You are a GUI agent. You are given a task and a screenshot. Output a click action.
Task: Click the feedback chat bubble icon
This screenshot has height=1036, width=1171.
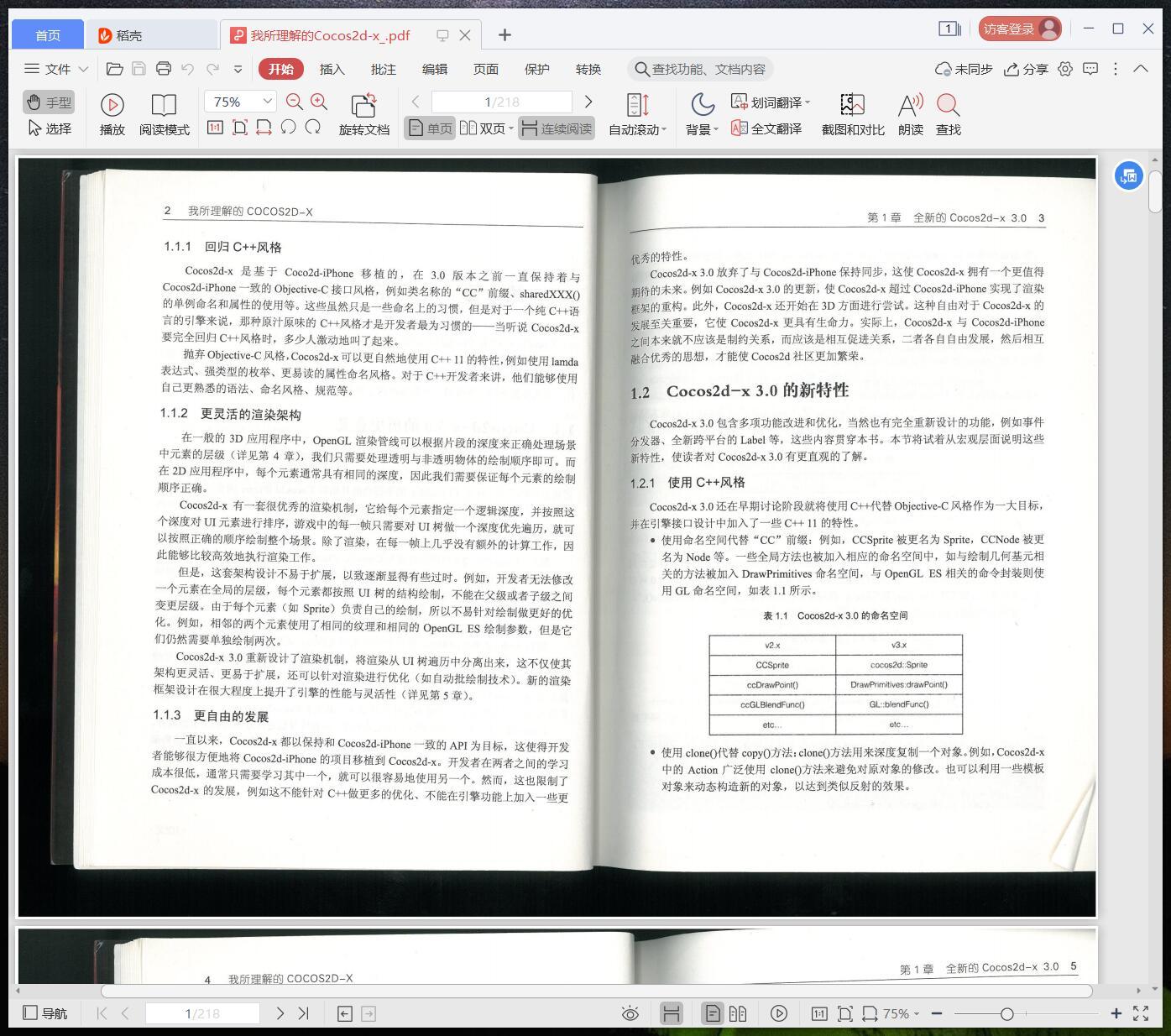pyautogui.click(x=1090, y=69)
